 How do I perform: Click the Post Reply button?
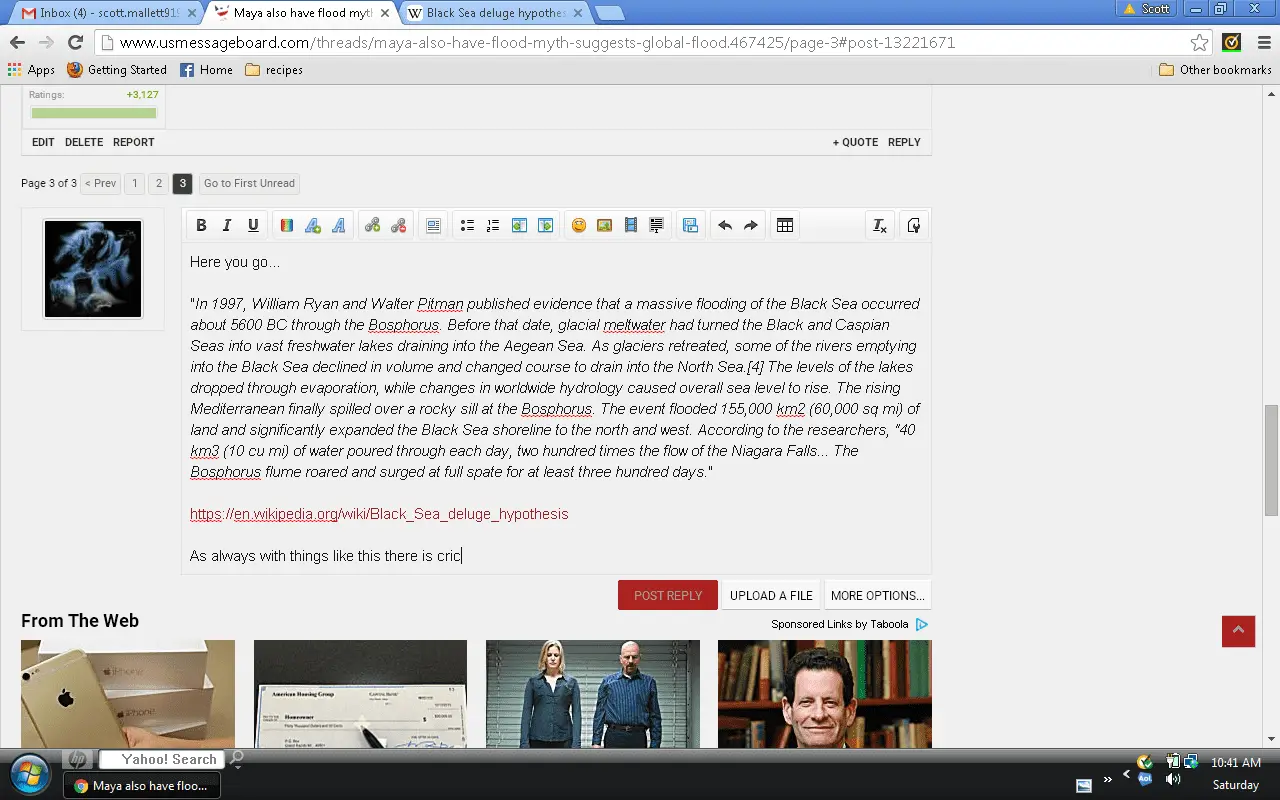668,595
